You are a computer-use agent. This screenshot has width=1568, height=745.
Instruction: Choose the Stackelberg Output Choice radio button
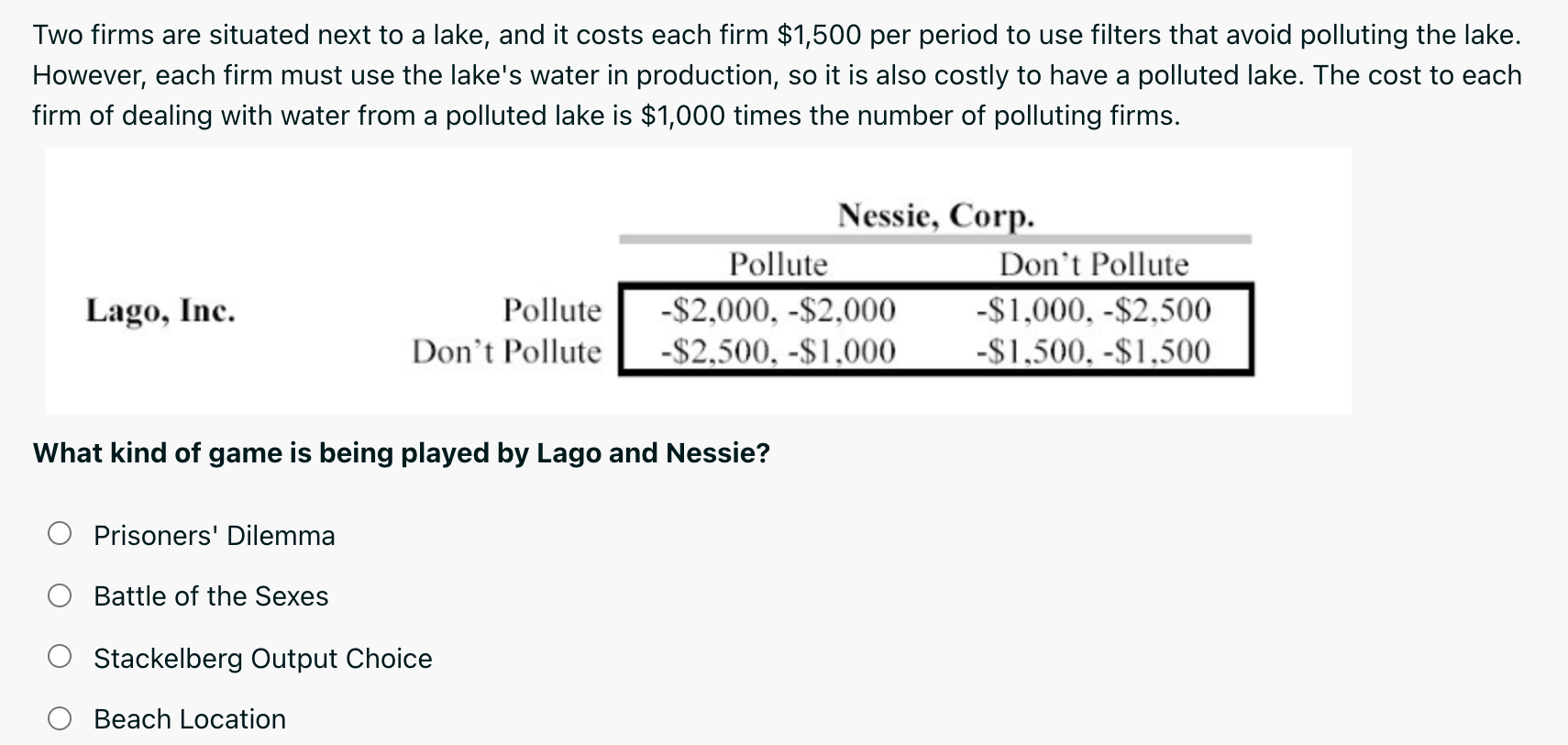coord(61,657)
